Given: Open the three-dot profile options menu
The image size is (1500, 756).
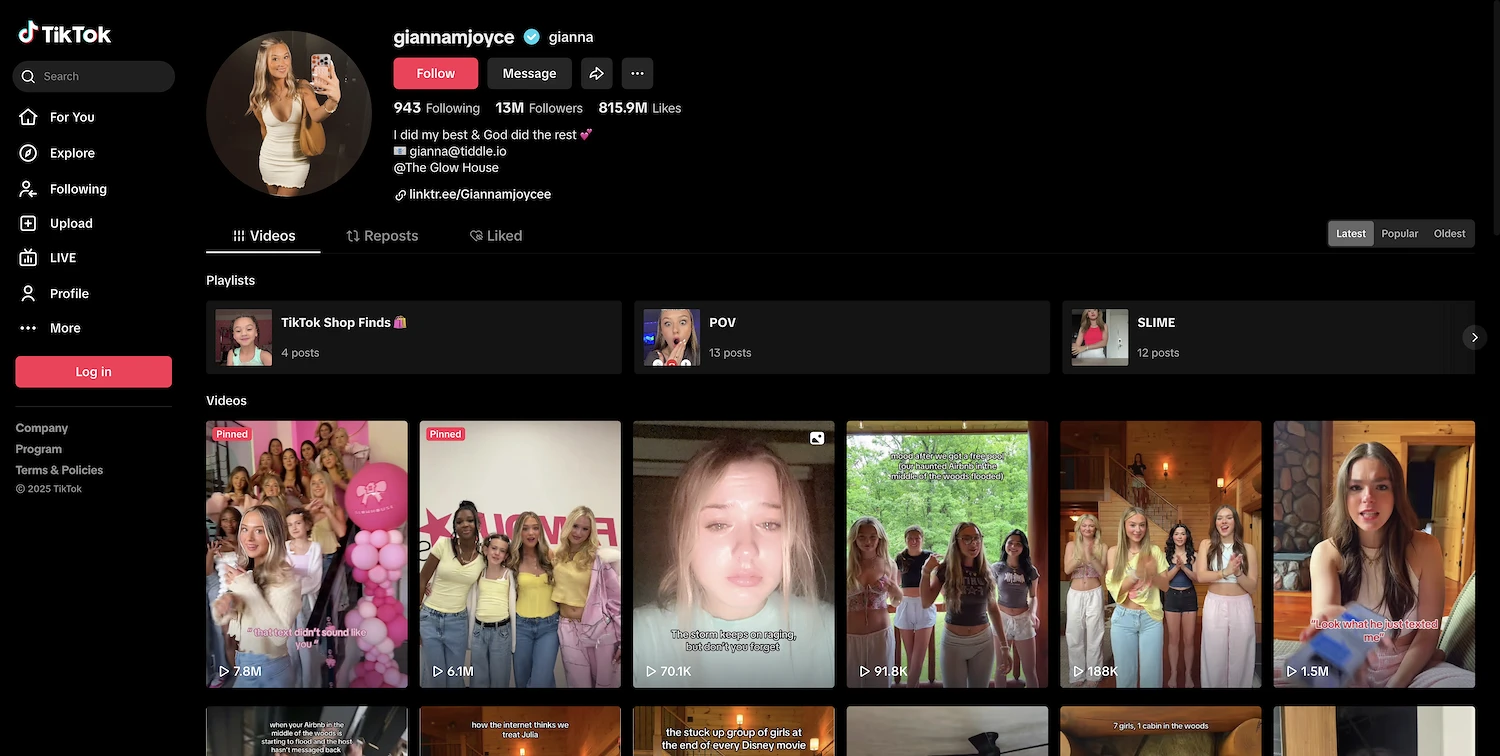Looking at the screenshot, I should (637, 73).
